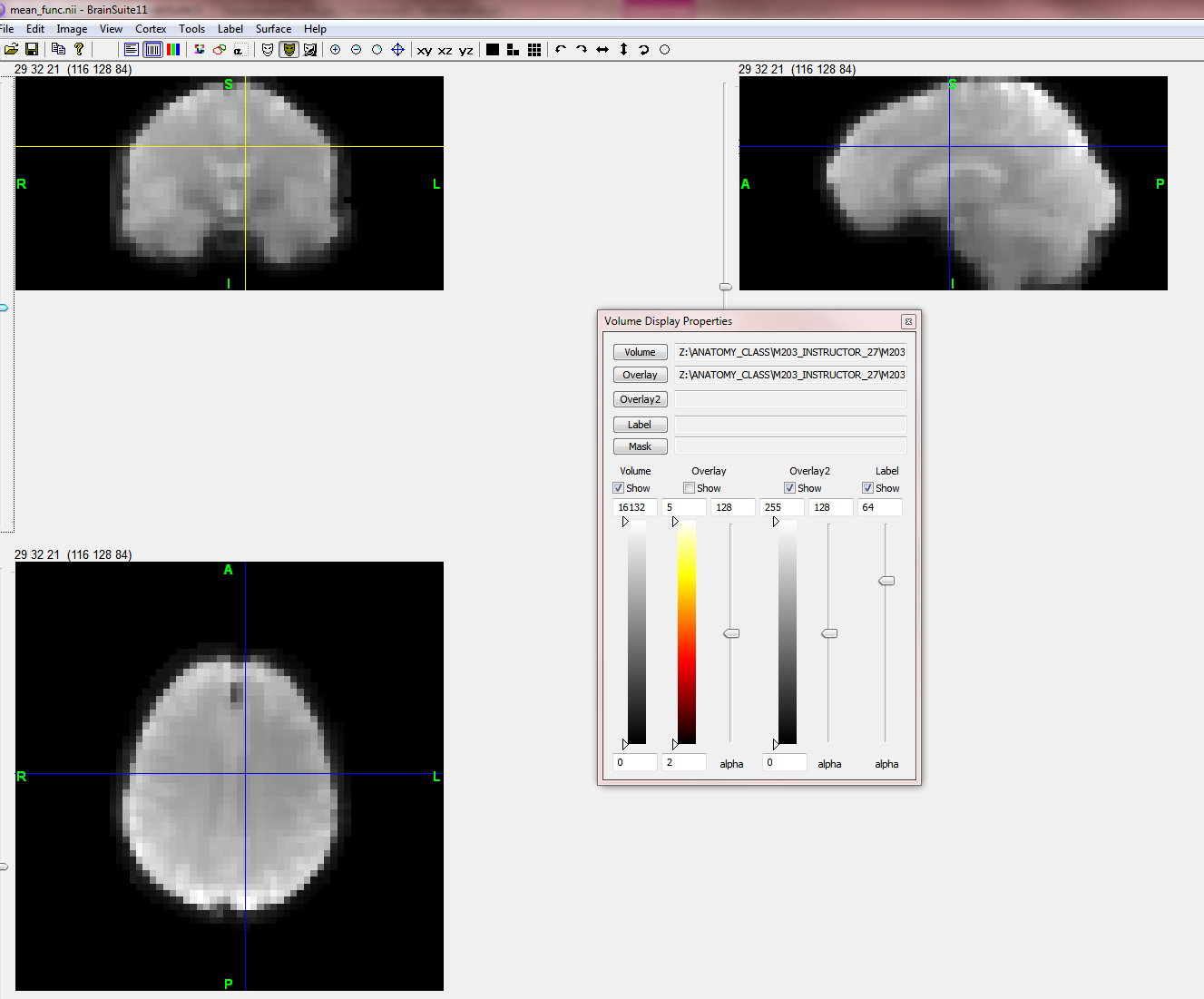Open the Surface menu
This screenshot has height=999, width=1204.
[273, 29]
